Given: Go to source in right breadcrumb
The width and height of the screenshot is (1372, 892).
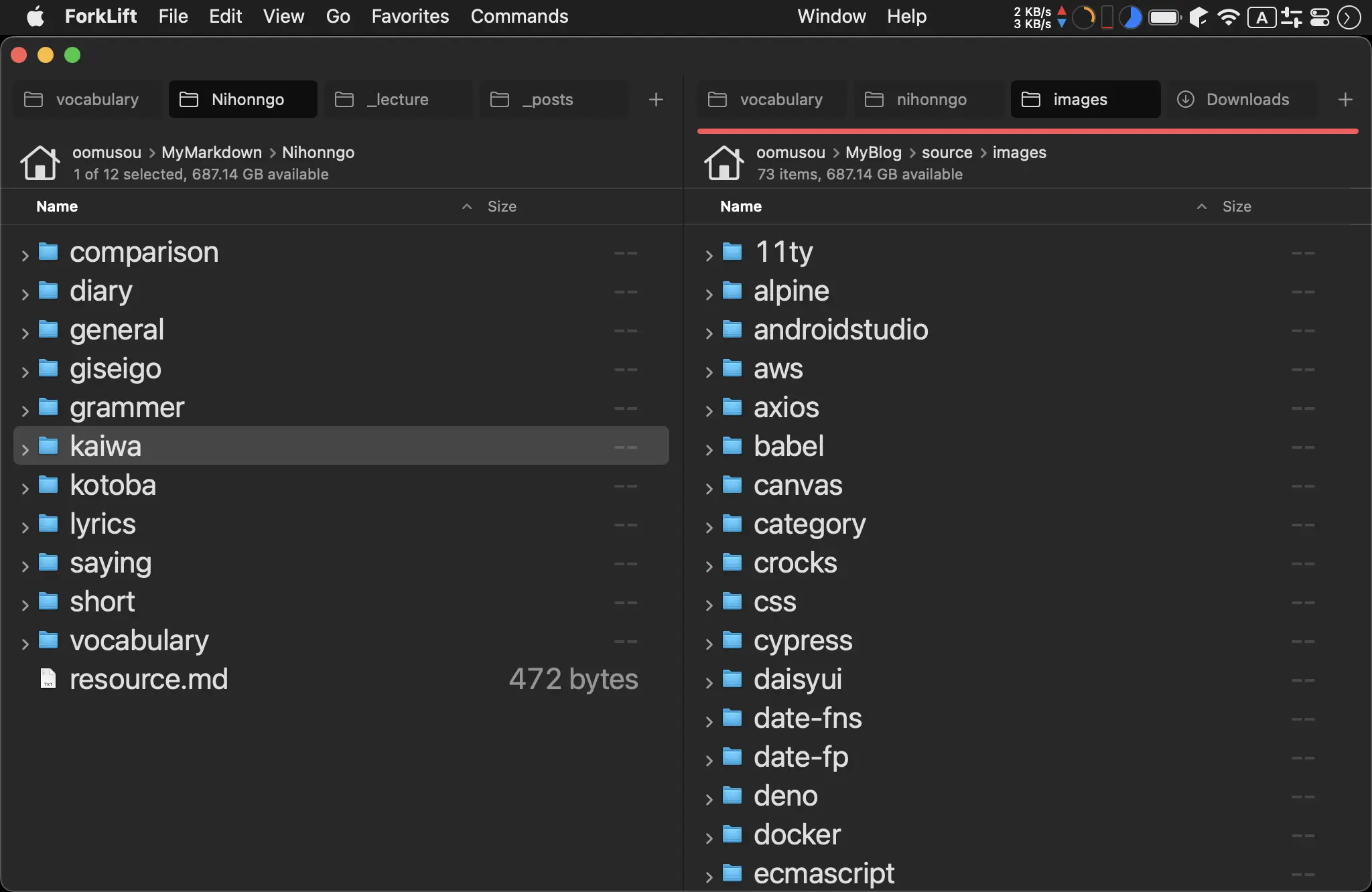Looking at the screenshot, I should click(x=947, y=153).
